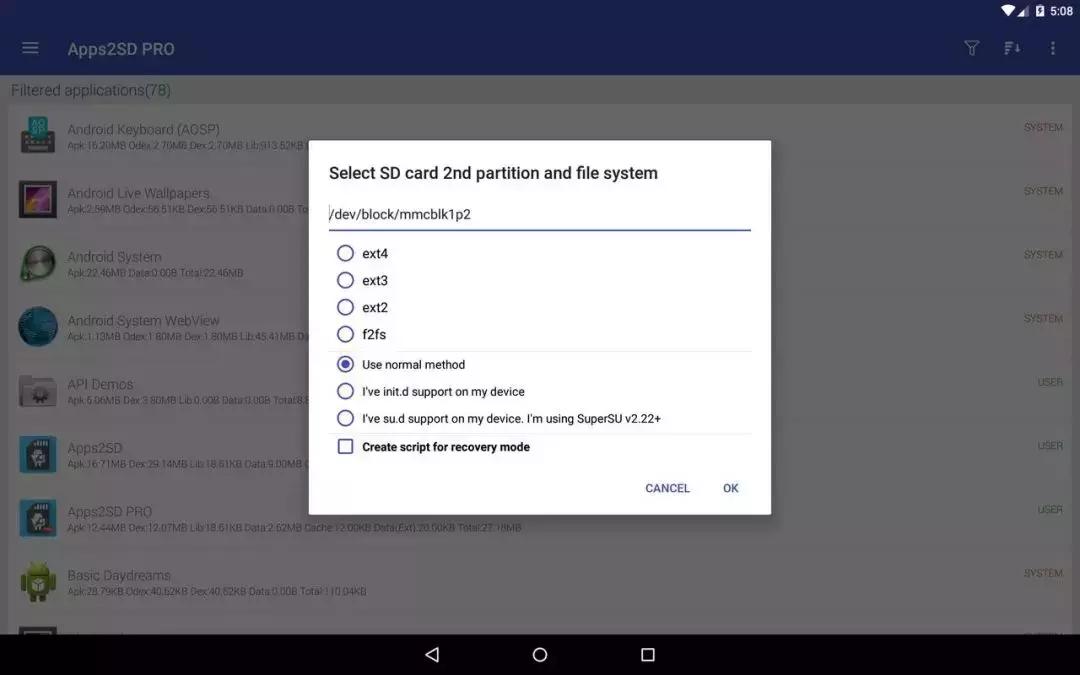Tap the battery status icon
The image size is (1080, 675).
pyautogui.click(x=1039, y=10)
